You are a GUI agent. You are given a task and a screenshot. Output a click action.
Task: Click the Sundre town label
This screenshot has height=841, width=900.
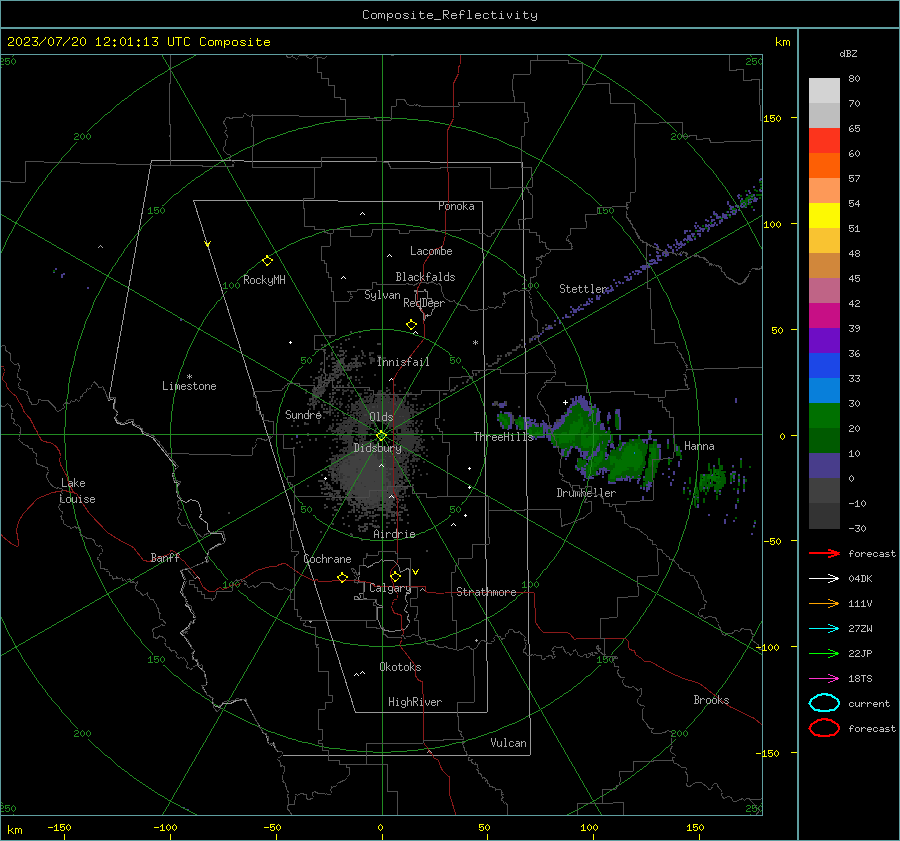303,414
